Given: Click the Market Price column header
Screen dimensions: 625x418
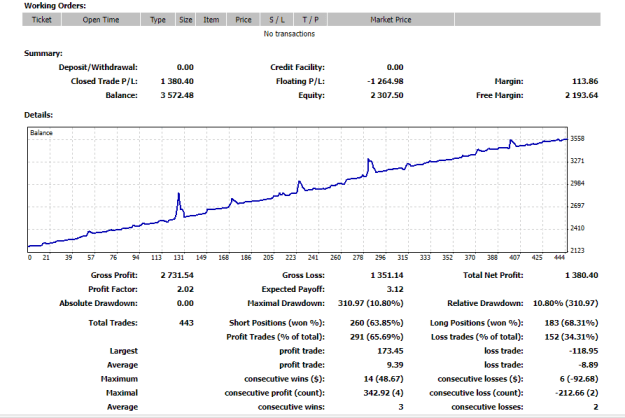Looking at the screenshot, I should point(391,20).
